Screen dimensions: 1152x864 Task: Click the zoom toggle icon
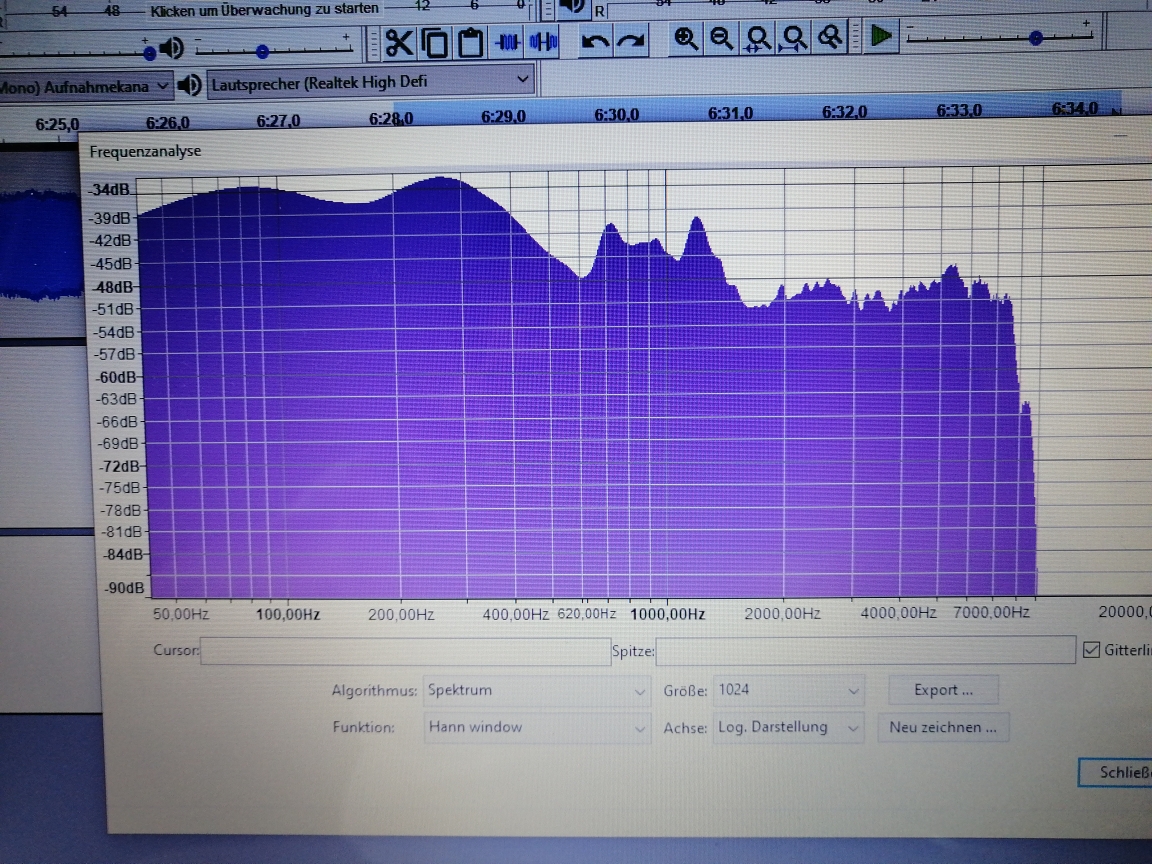830,37
